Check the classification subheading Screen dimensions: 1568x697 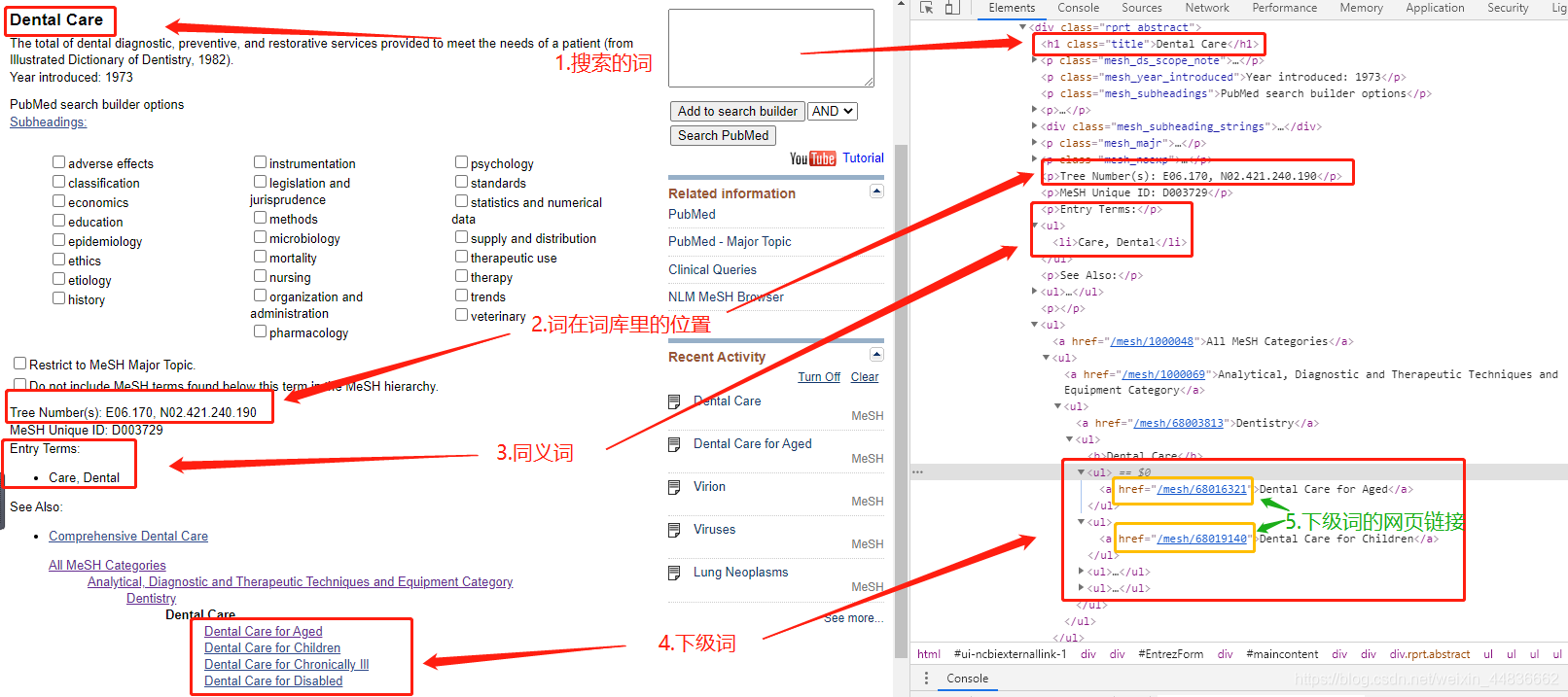pyautogui.click(x=59, y=182)
